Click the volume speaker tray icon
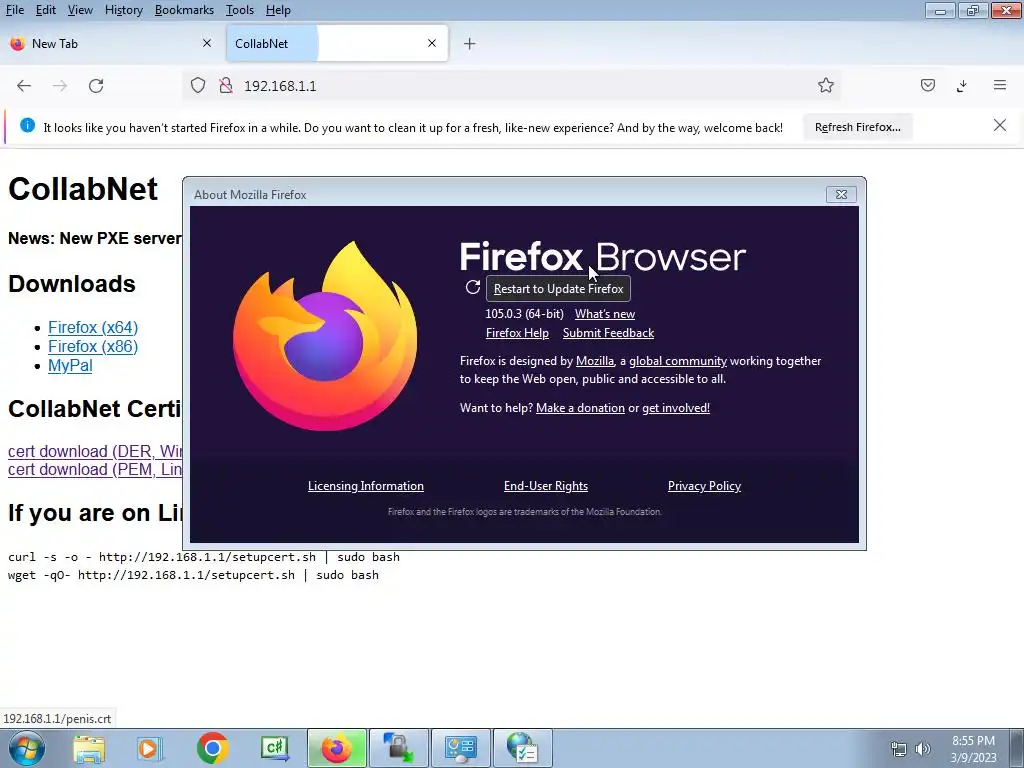The height and width of the screenshot is (768, 1024). (923, 749)
